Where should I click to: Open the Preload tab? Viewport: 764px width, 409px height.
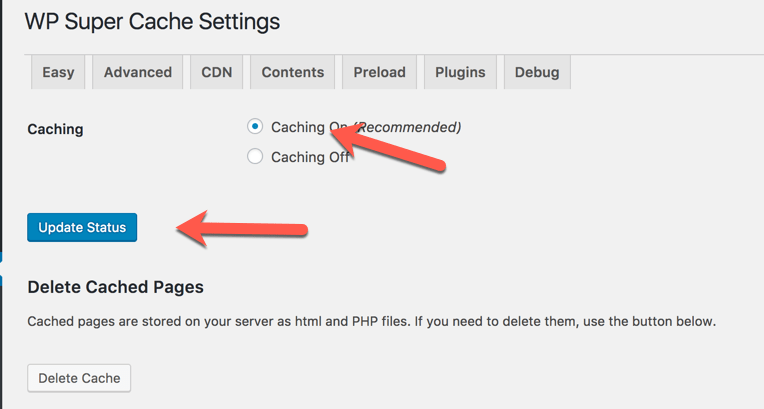(x=379, y=72)
